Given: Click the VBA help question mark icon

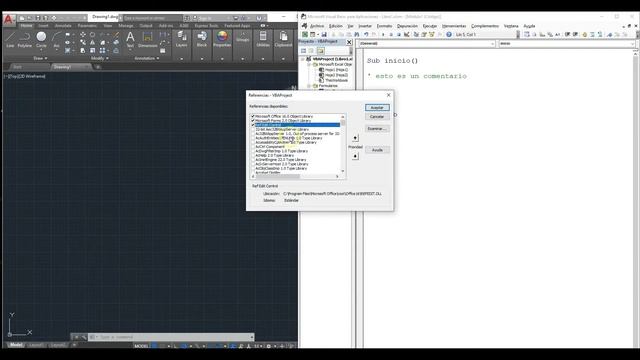Looking at the screenshot, I should coord(449,35).
